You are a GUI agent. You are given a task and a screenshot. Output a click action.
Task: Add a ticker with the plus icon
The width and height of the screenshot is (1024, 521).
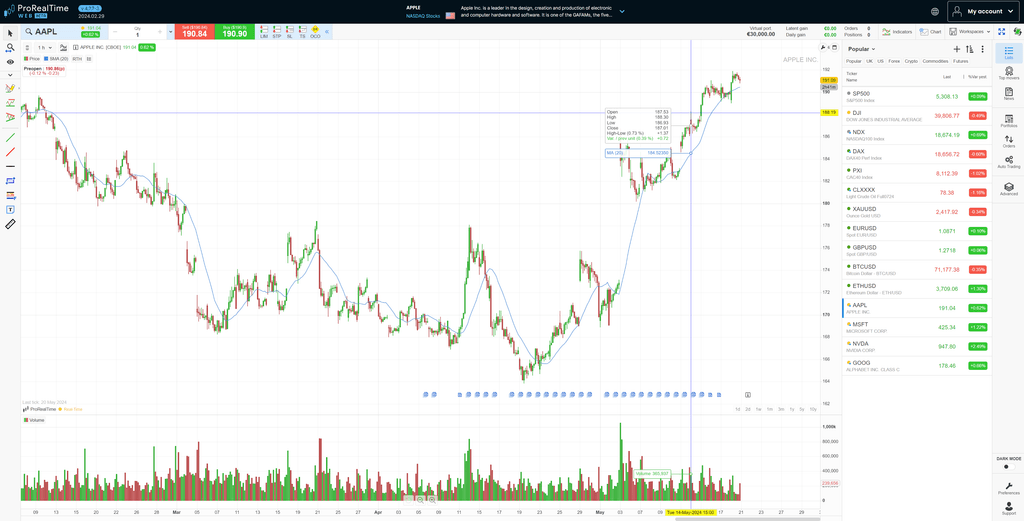tap(957, 49)
